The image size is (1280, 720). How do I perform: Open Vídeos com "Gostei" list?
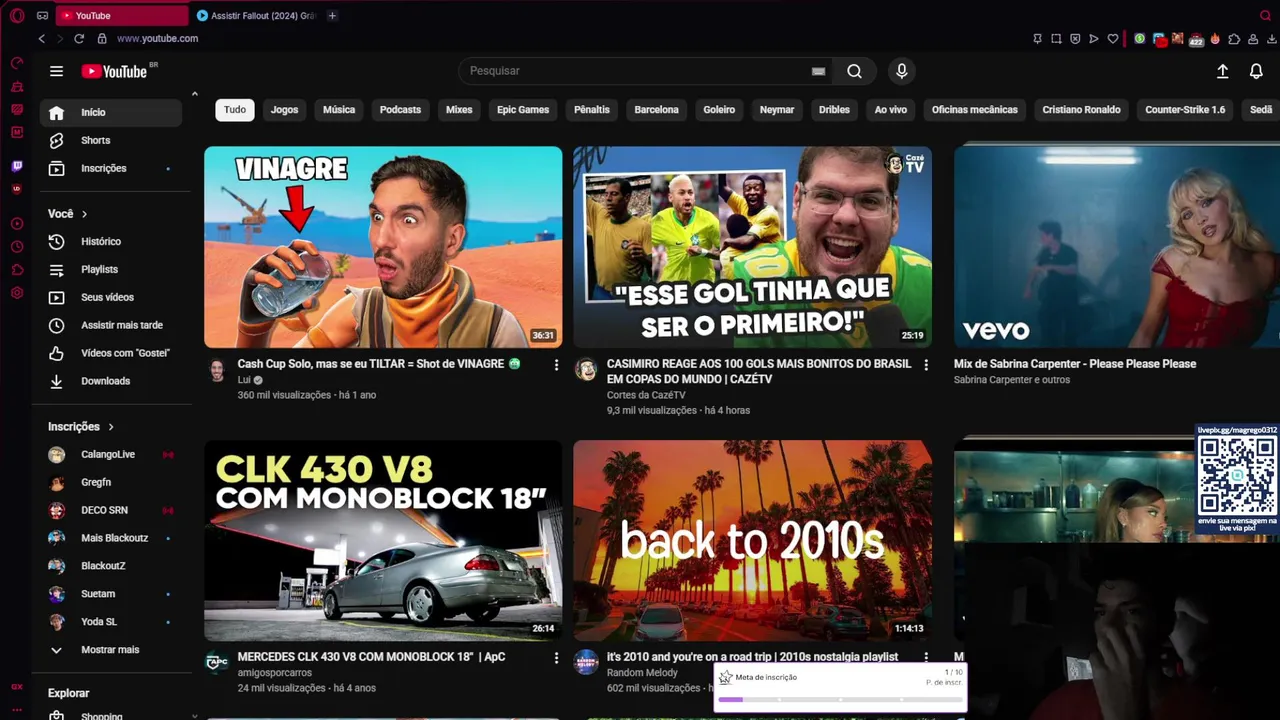click(x=110, y=353)
